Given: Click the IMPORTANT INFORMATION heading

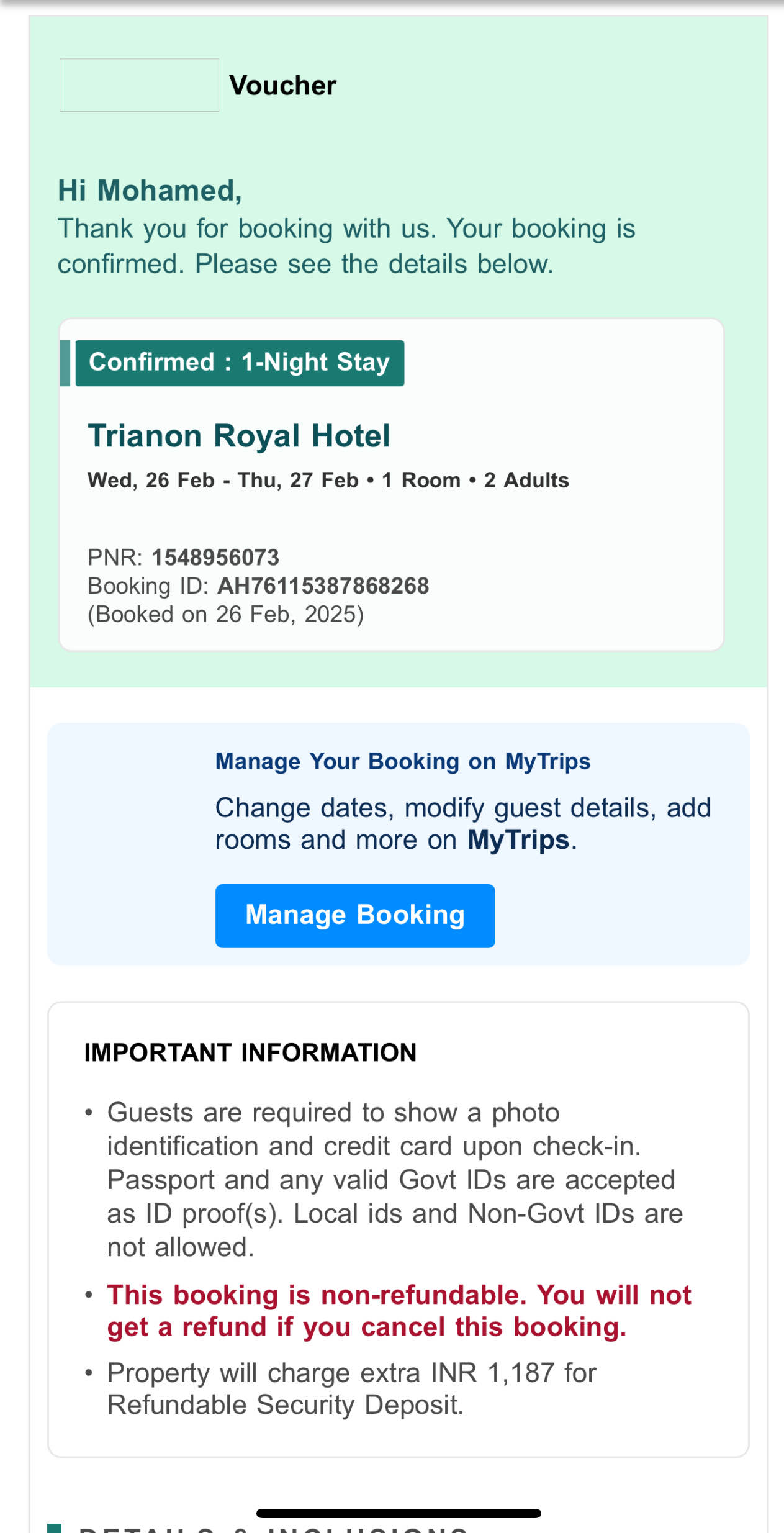Looking at the screenshot, I should 250,1053.
